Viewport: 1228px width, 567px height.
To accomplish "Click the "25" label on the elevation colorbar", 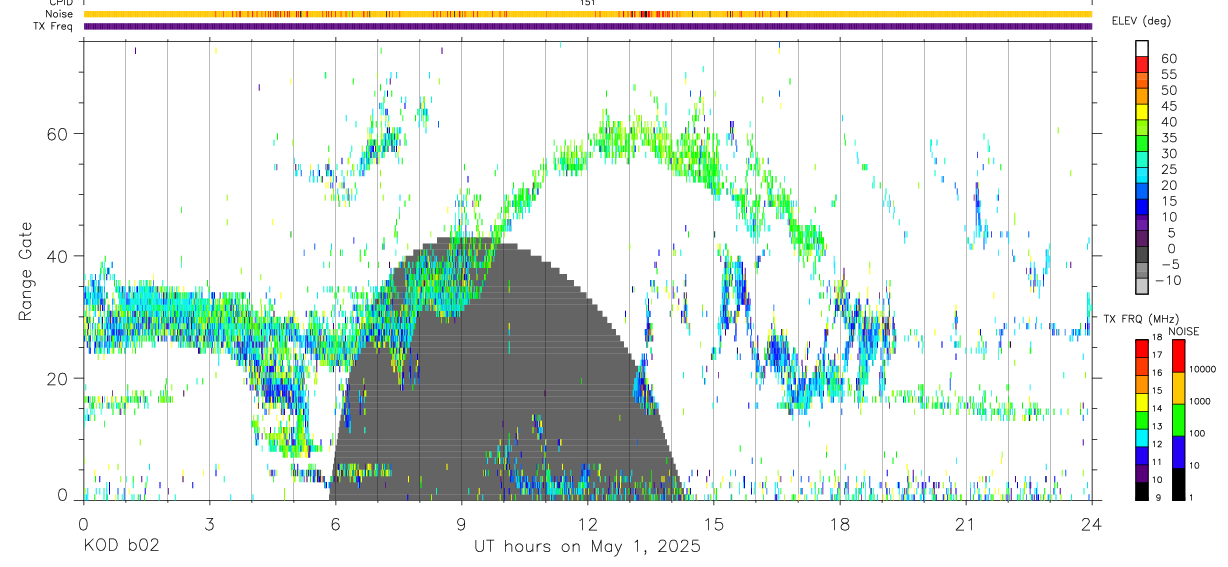I will tap(1168, 169).
